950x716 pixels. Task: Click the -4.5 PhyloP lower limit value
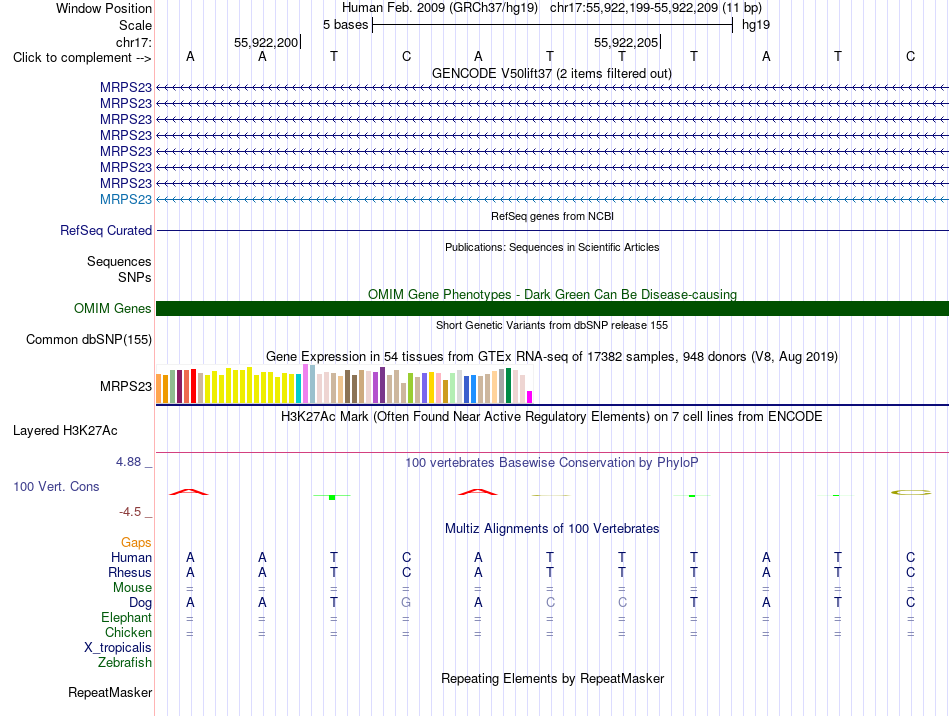(130, 512)
